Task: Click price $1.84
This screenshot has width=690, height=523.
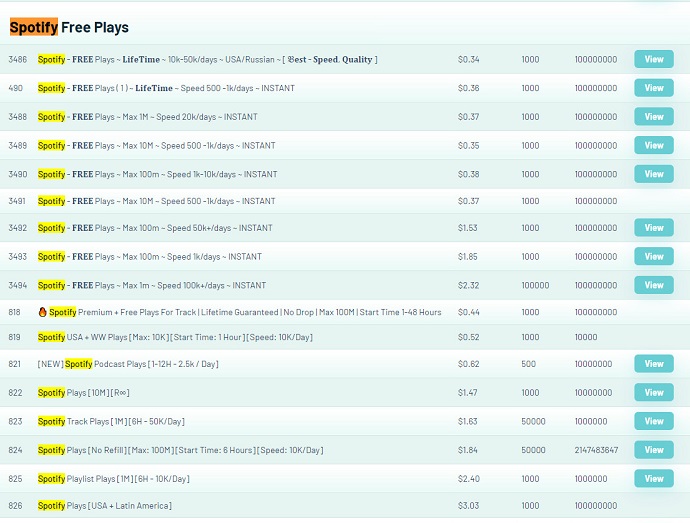Action: (x=467, y=450)
